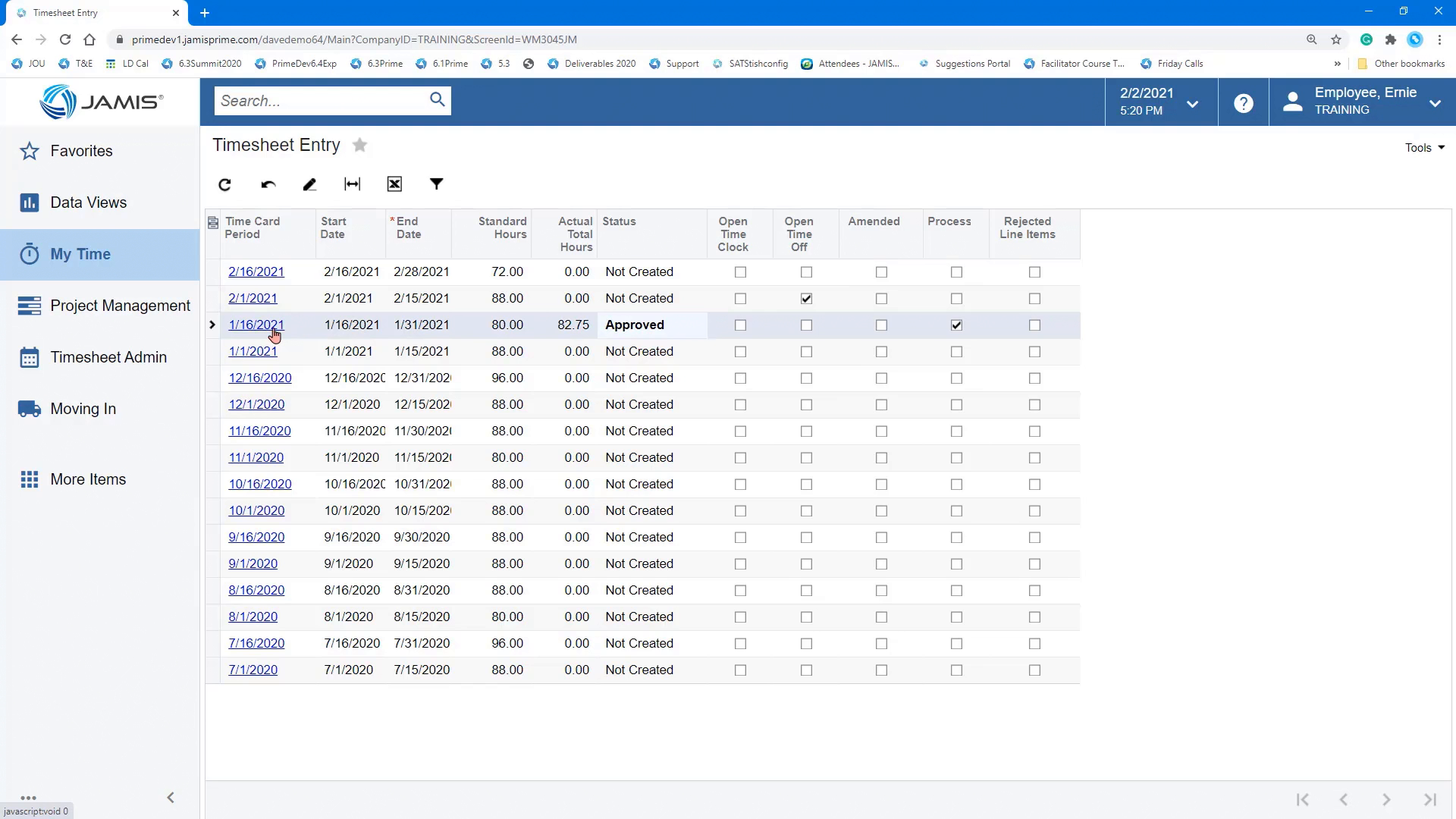Viewport: 1456px width, 819px height.
Task: Open the help question mark icon
Action: (x=1243, y=102)
